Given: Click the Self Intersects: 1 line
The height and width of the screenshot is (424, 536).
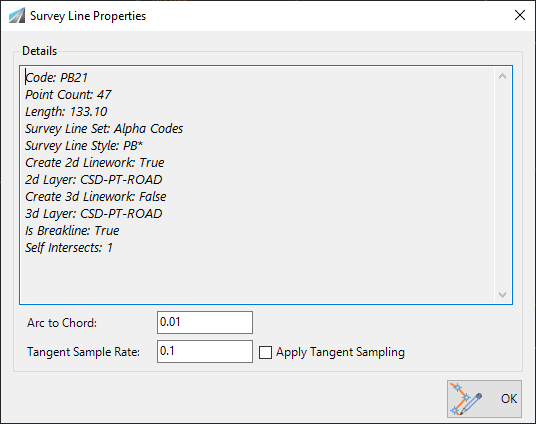Looking at the screenshot, I should click(x=69, y=248).
